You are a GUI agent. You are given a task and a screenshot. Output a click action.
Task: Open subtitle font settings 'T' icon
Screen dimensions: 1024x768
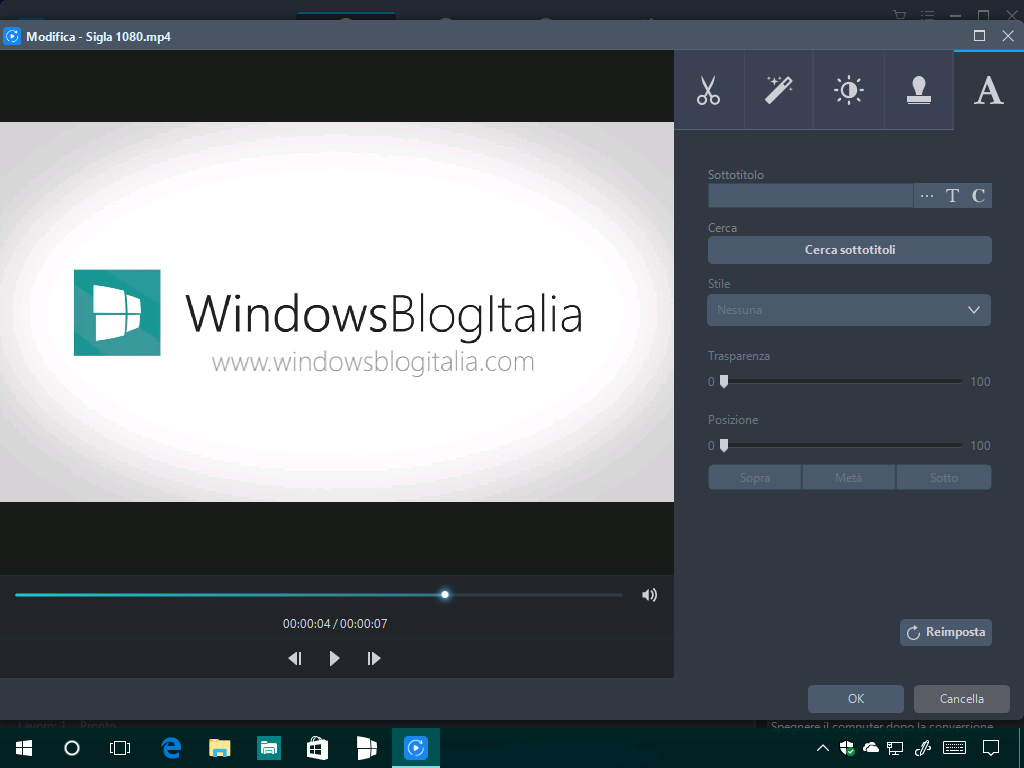(952, 196)
